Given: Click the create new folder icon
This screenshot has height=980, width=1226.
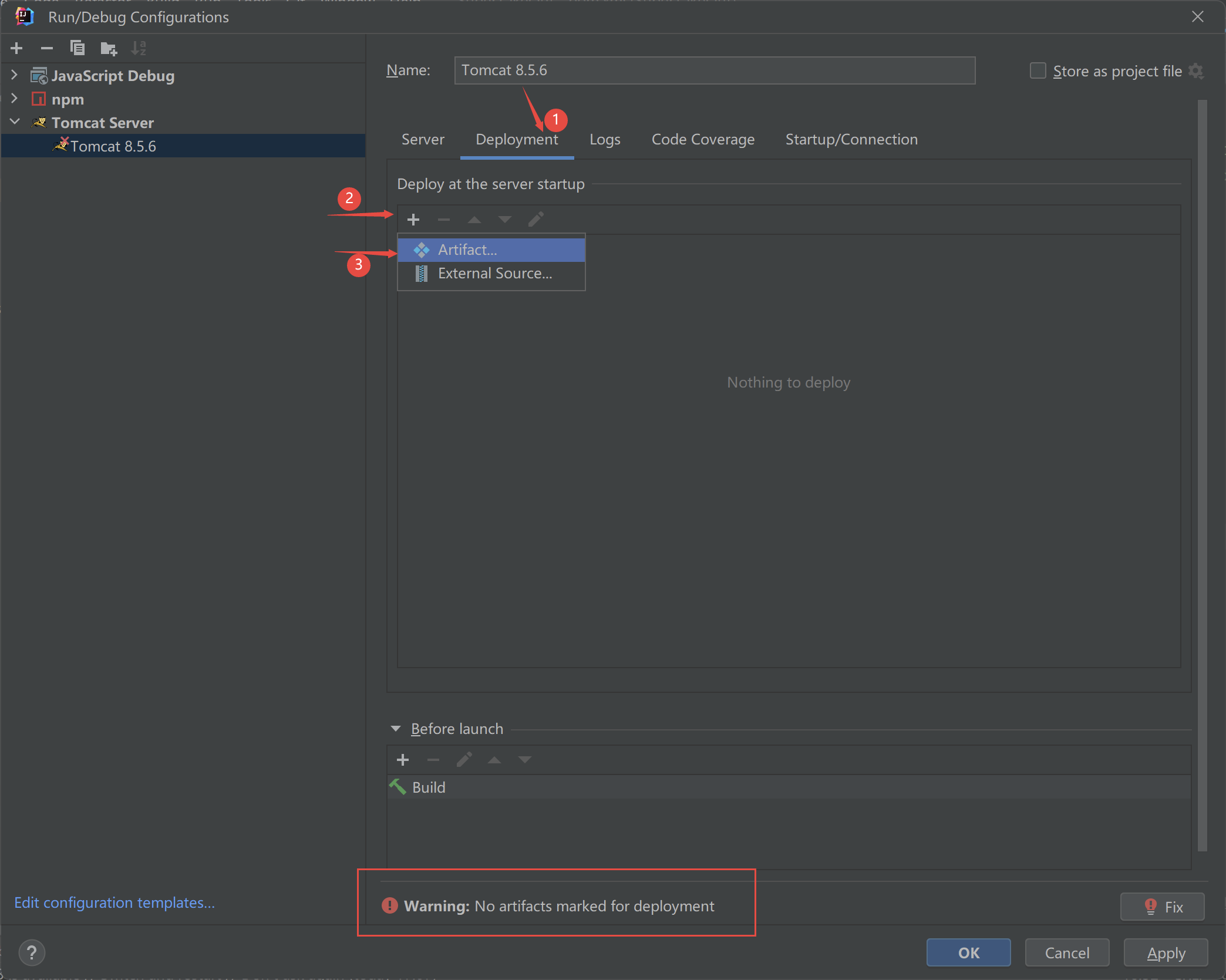Looking at the screenshot, I should point(109,48).
